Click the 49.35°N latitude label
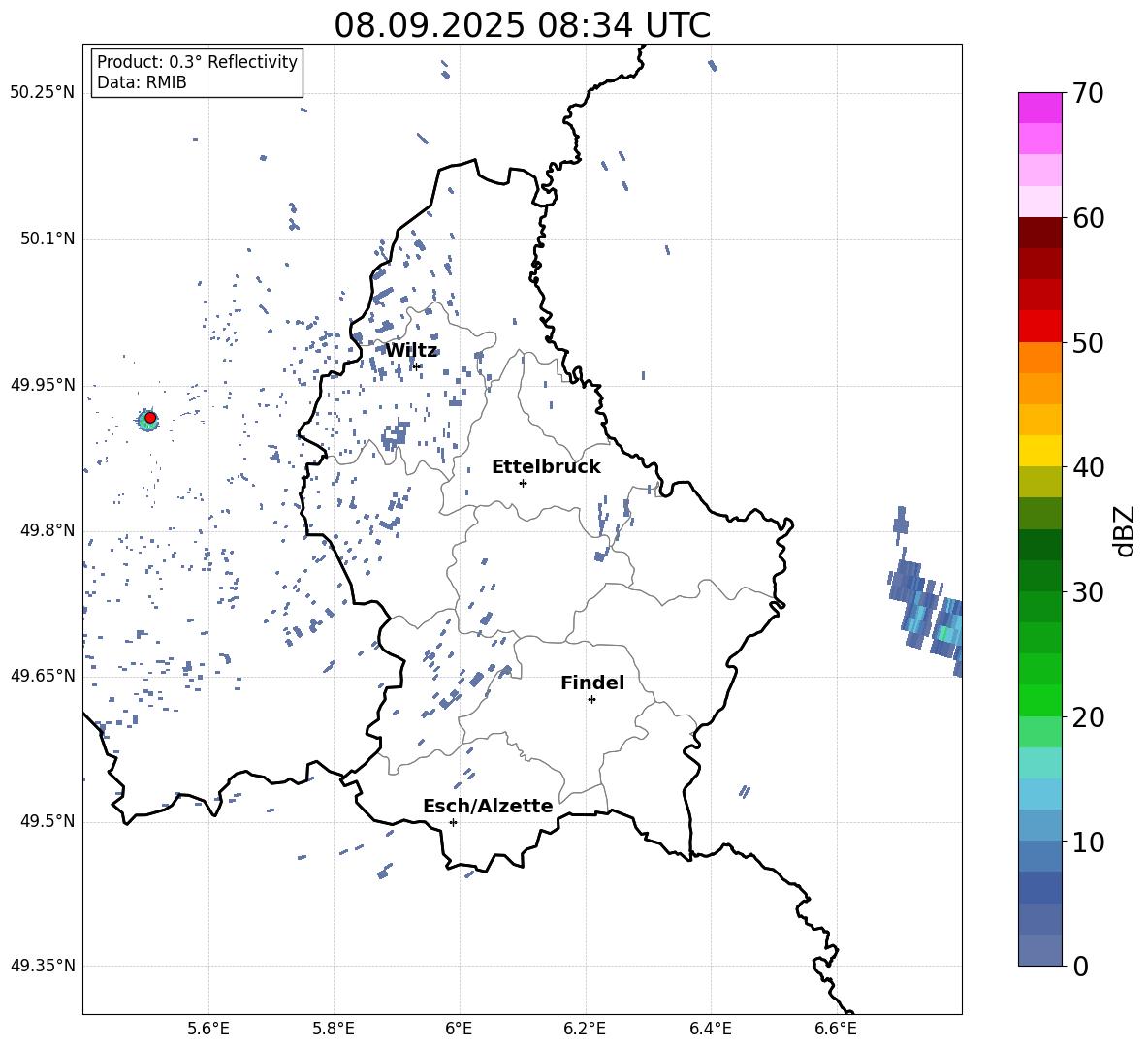The width and height of the screenshot is (1148, 1048). (x=43, y=966)
